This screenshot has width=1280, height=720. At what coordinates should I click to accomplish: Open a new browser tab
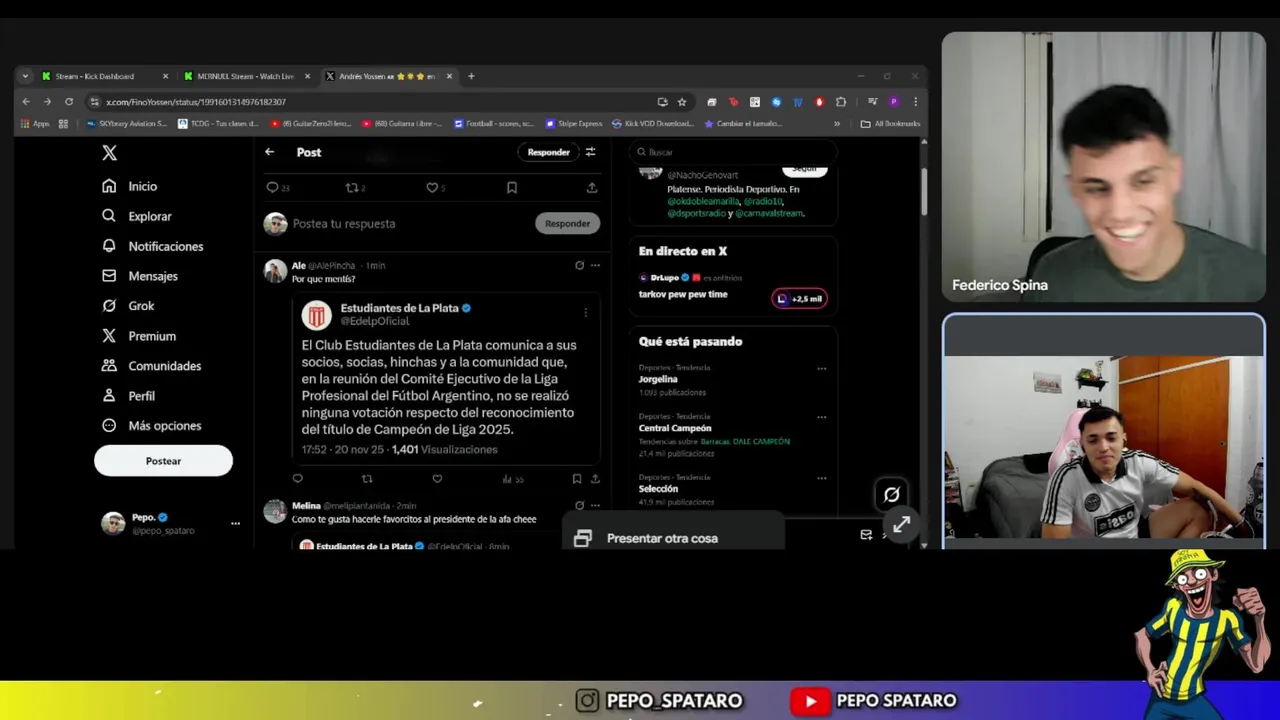(471, 76)
